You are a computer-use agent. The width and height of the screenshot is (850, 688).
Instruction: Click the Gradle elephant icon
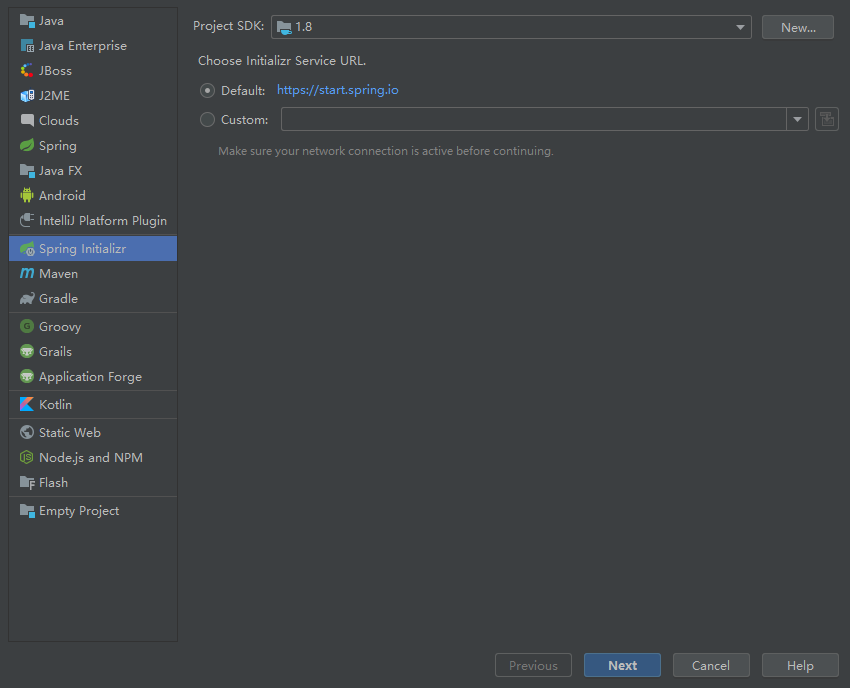click(27, 298)
